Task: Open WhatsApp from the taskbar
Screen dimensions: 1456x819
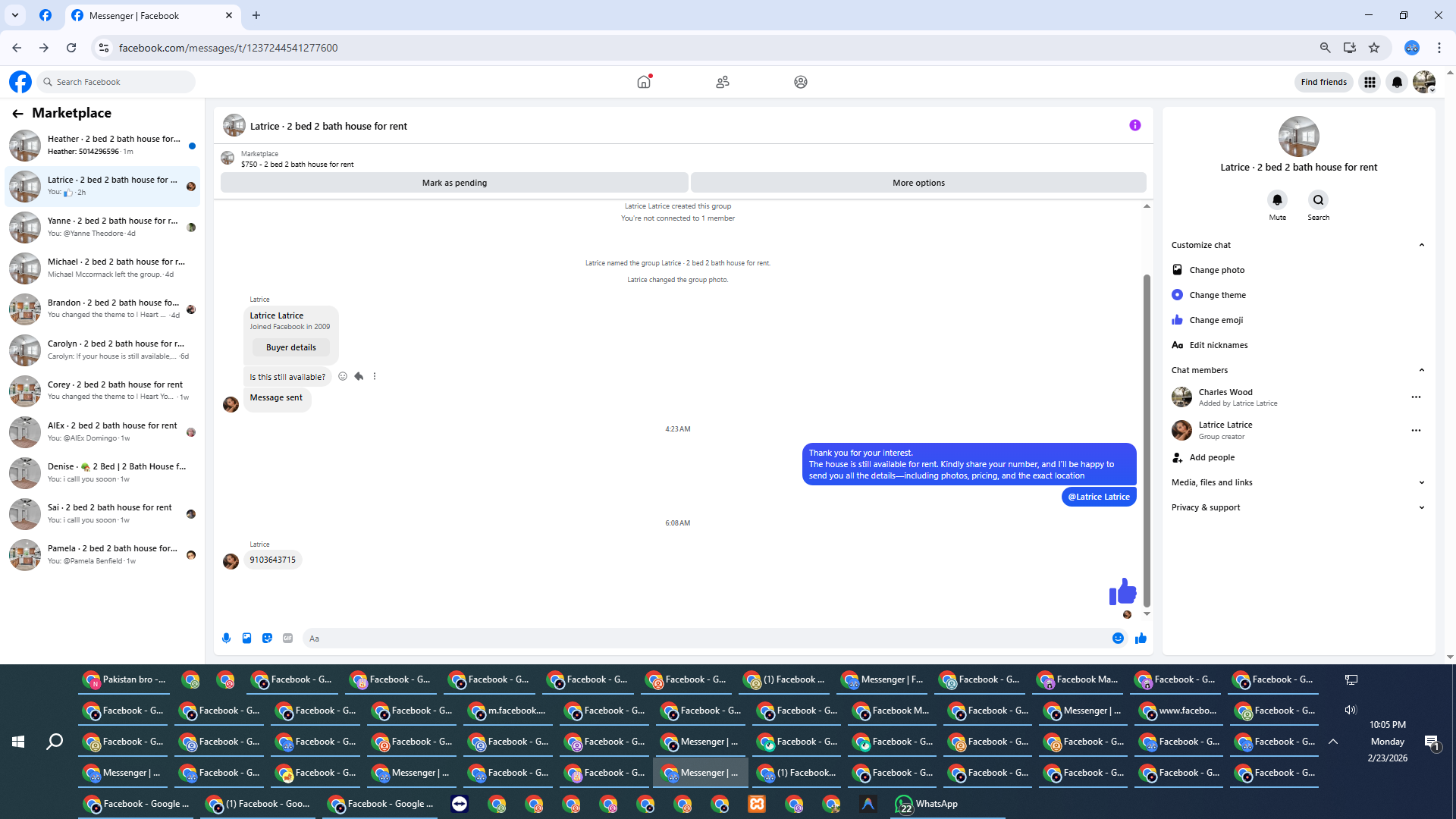Action: coord(927,804)
